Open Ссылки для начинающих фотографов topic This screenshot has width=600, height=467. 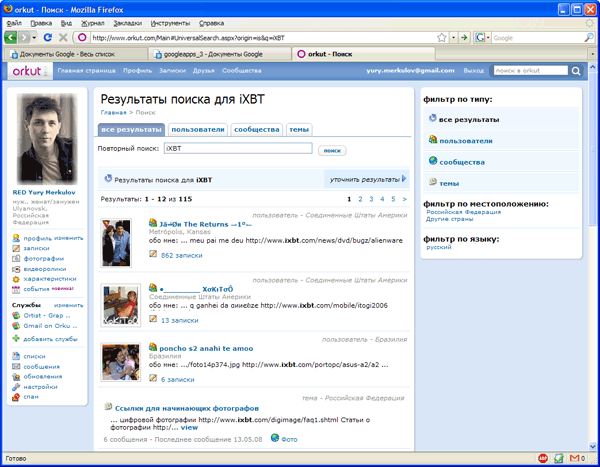pos(187,408)
